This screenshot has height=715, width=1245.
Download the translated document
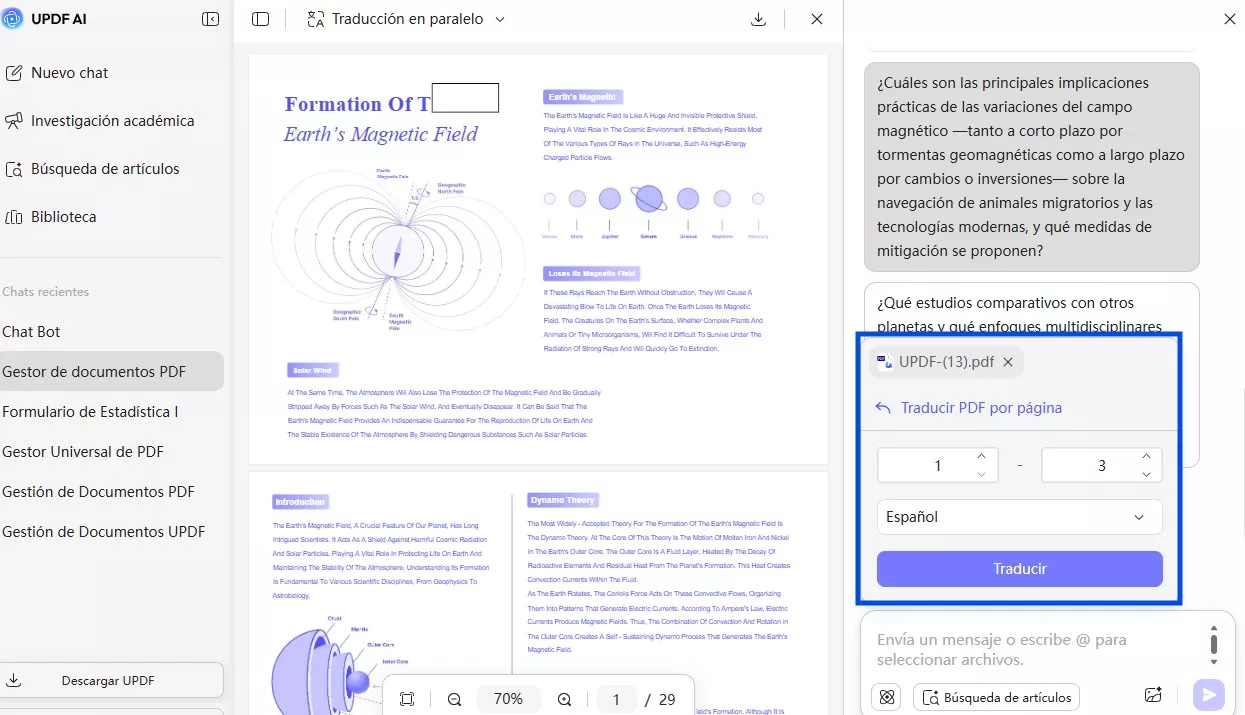pos(759,19)
